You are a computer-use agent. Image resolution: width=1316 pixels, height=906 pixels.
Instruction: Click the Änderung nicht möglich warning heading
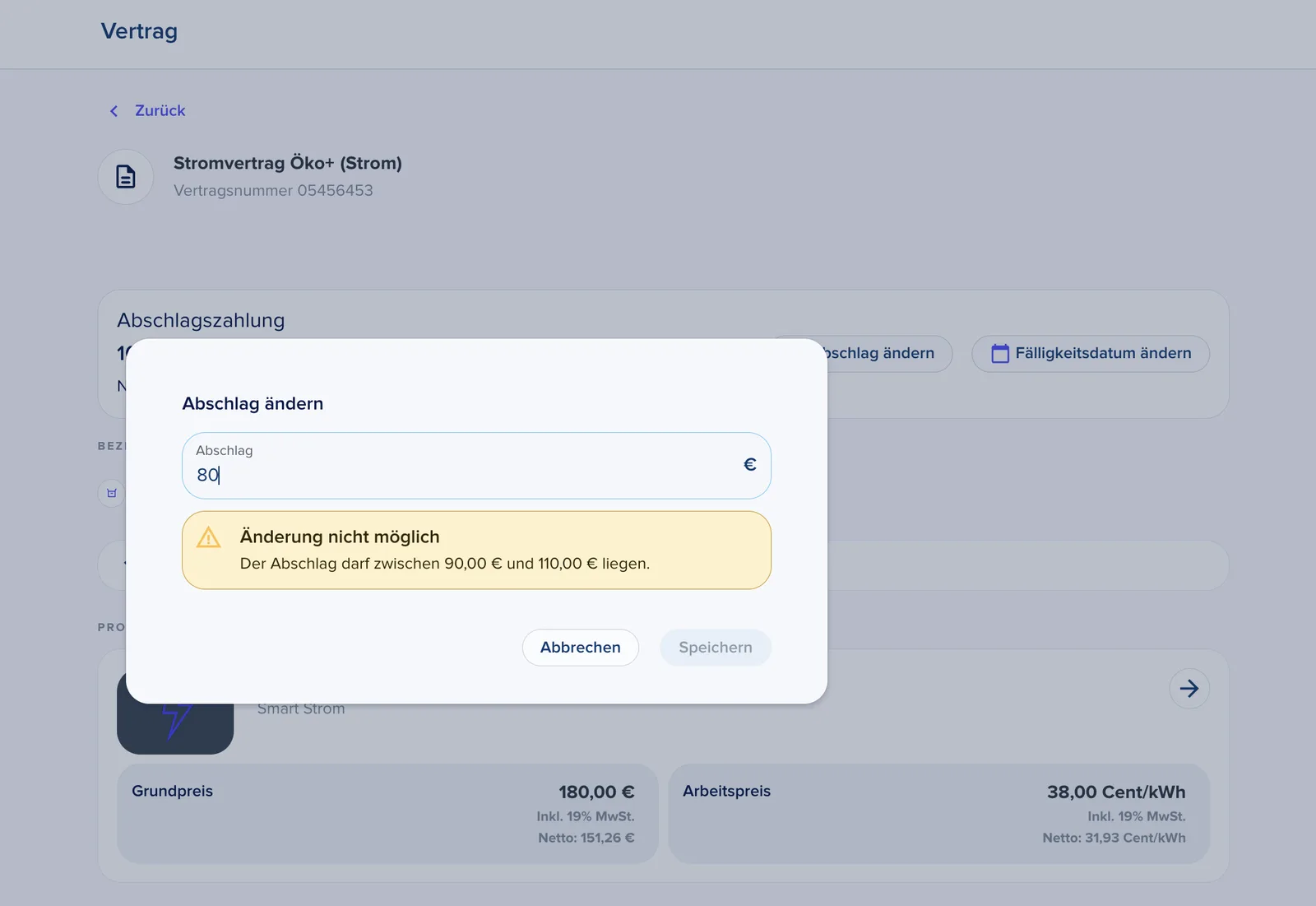340,537
